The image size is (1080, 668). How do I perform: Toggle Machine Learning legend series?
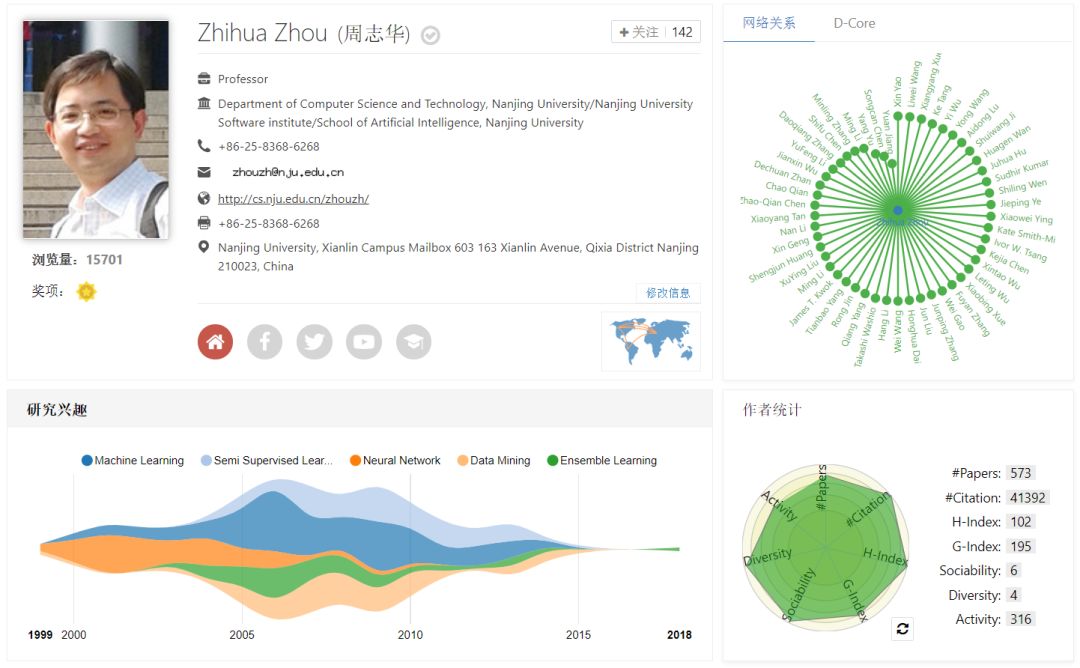click(x=133, y=461)
